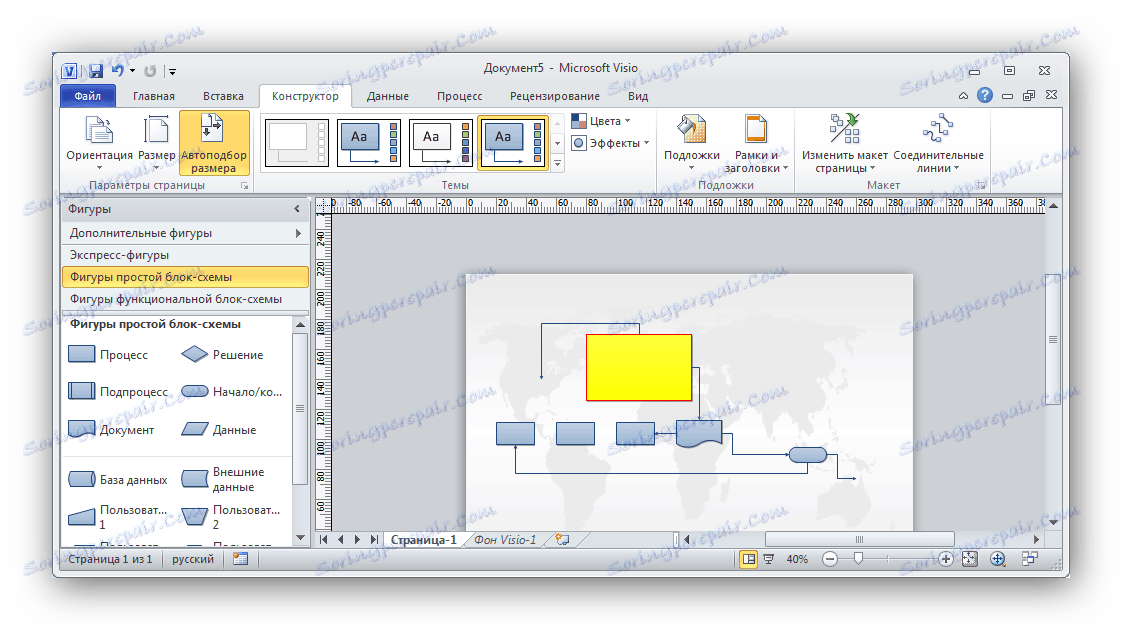Click Страница 1 из 1 status text
This screenshot has height=630, width=1122.
(x=110, y=559)
